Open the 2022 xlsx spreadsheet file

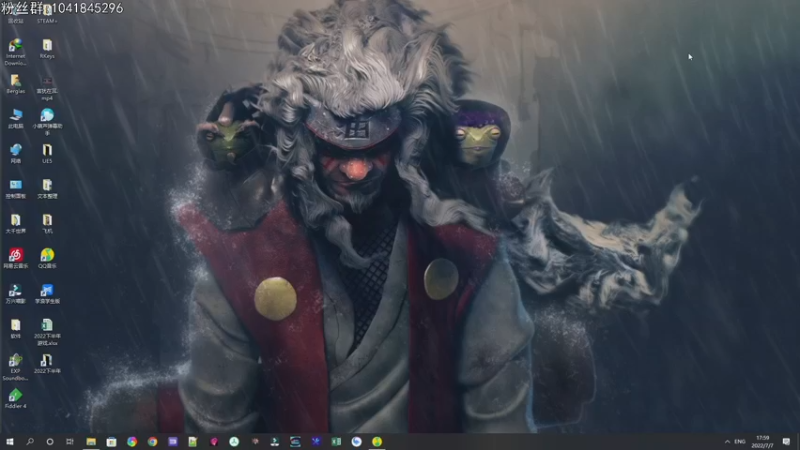point(47,332)
